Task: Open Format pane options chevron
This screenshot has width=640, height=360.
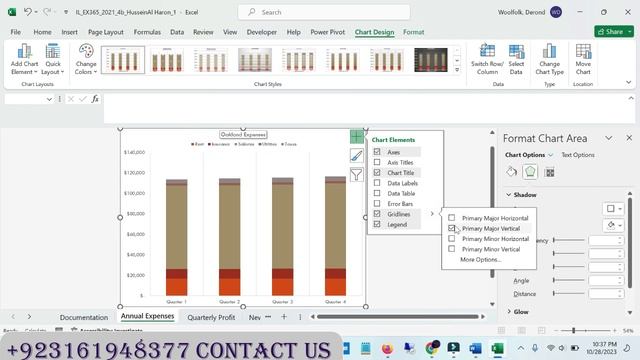Action: pos(609,138)
